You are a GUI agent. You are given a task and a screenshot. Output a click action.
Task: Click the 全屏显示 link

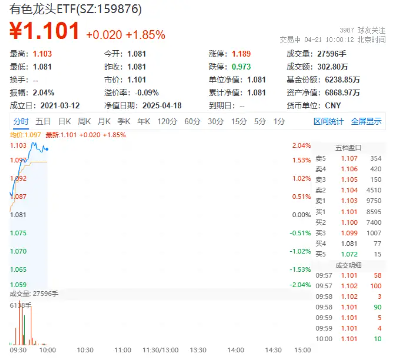pos(366,122)
